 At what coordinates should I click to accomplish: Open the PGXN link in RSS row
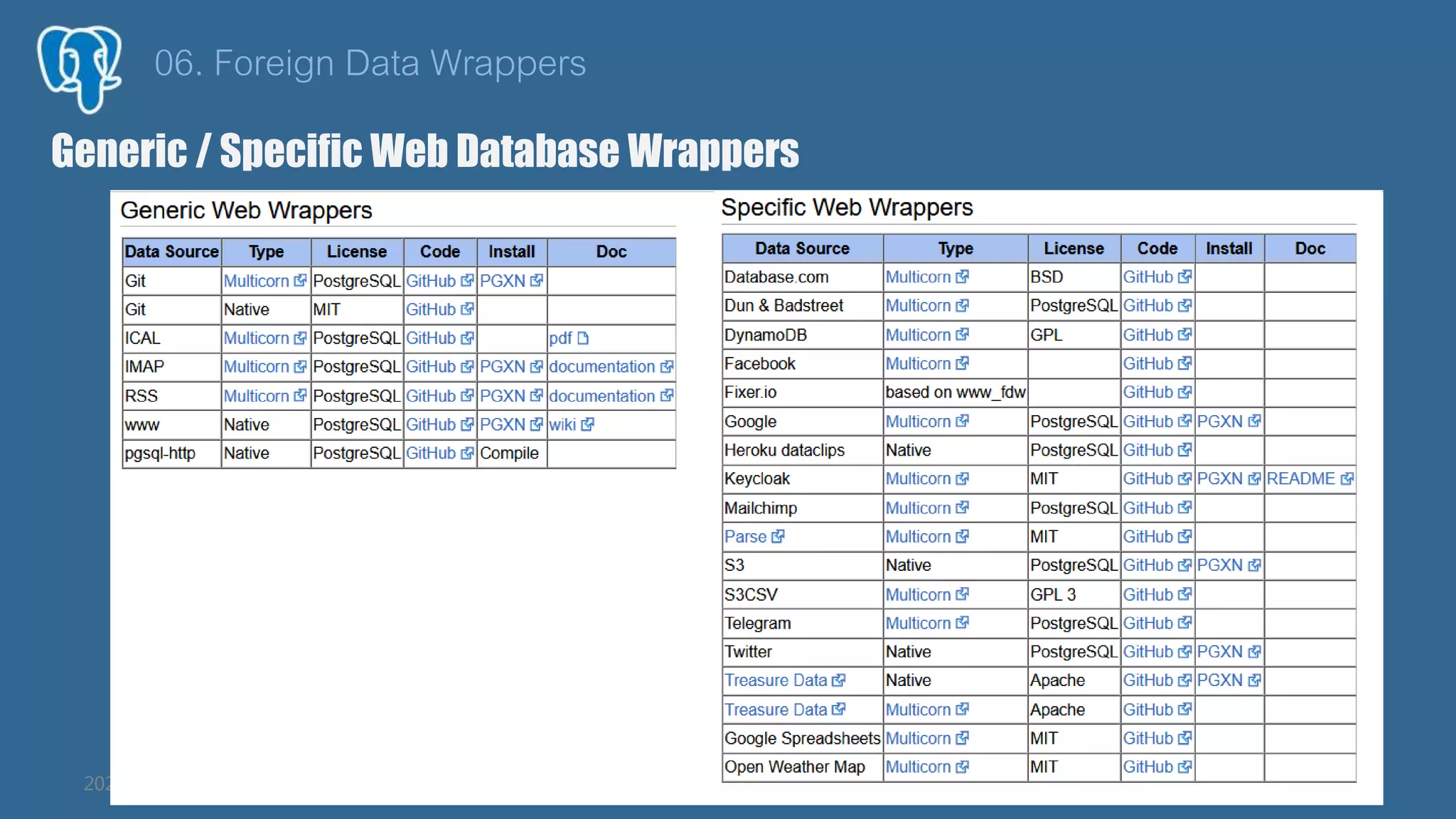tap(511, 396)
